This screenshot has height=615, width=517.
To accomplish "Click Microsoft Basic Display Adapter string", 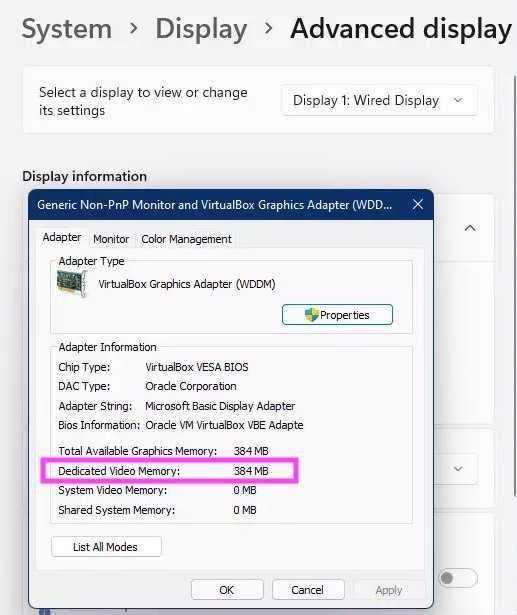I will tap(220, 406).
